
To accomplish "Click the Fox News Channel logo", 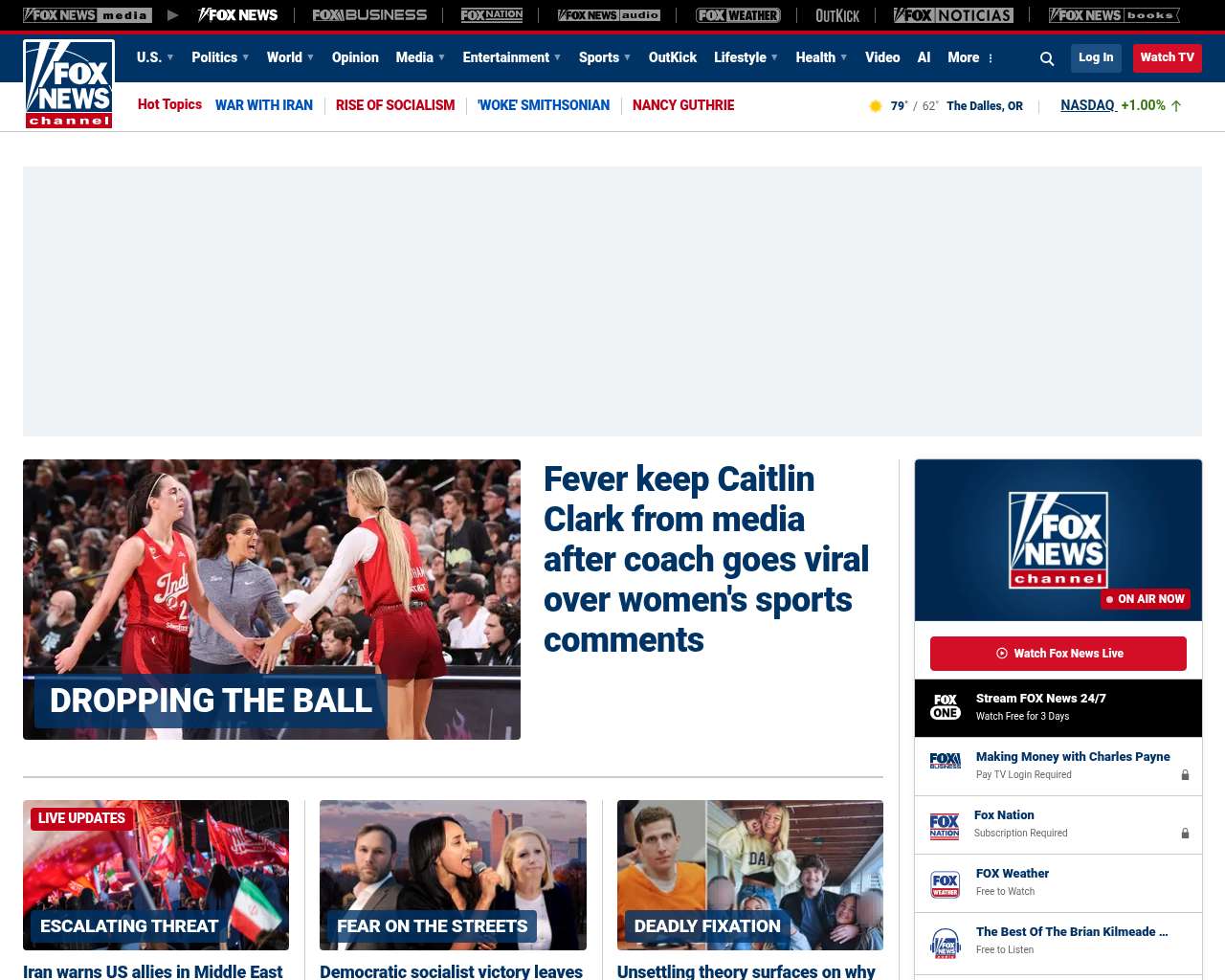I will (69, 84).
